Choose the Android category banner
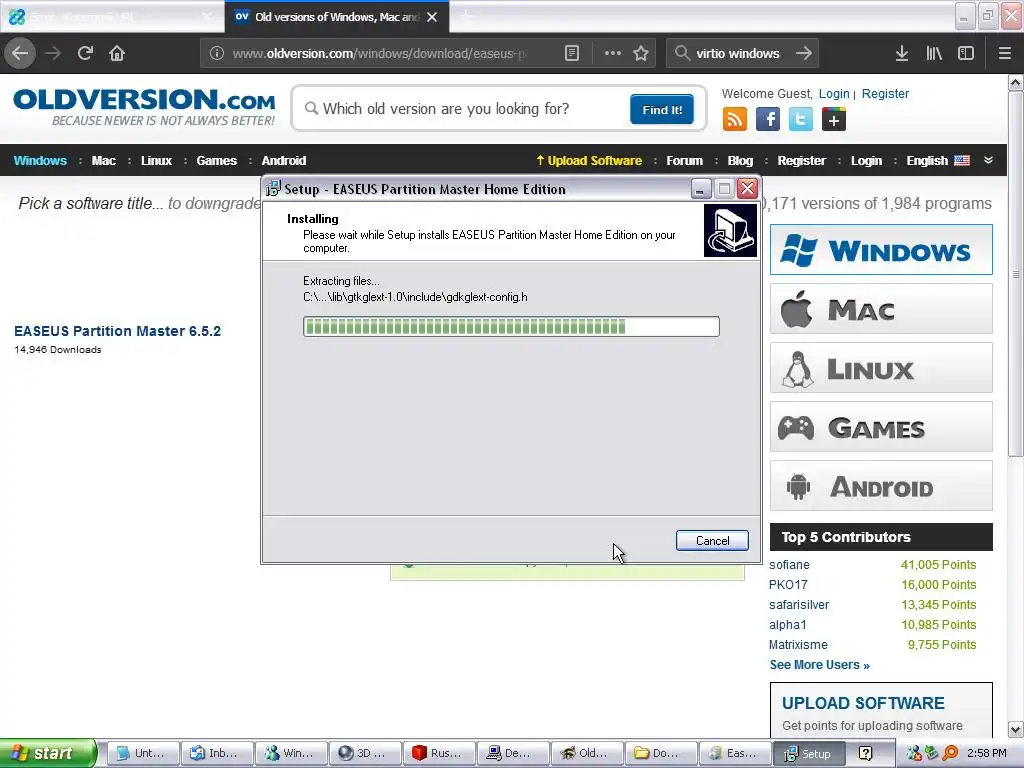 click(x=881, y=486)
